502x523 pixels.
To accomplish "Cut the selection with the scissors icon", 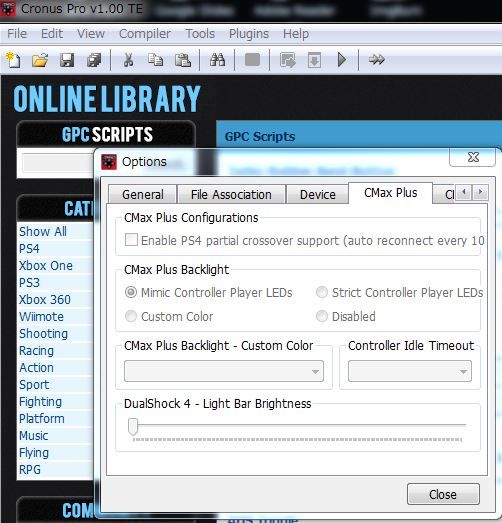I will [128, 60].
